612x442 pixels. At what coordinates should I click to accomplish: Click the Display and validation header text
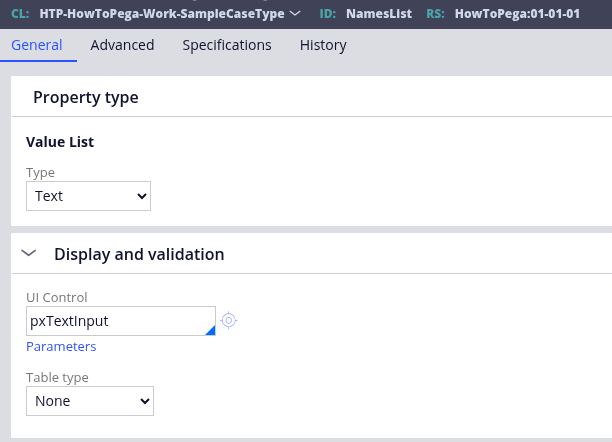139,254
